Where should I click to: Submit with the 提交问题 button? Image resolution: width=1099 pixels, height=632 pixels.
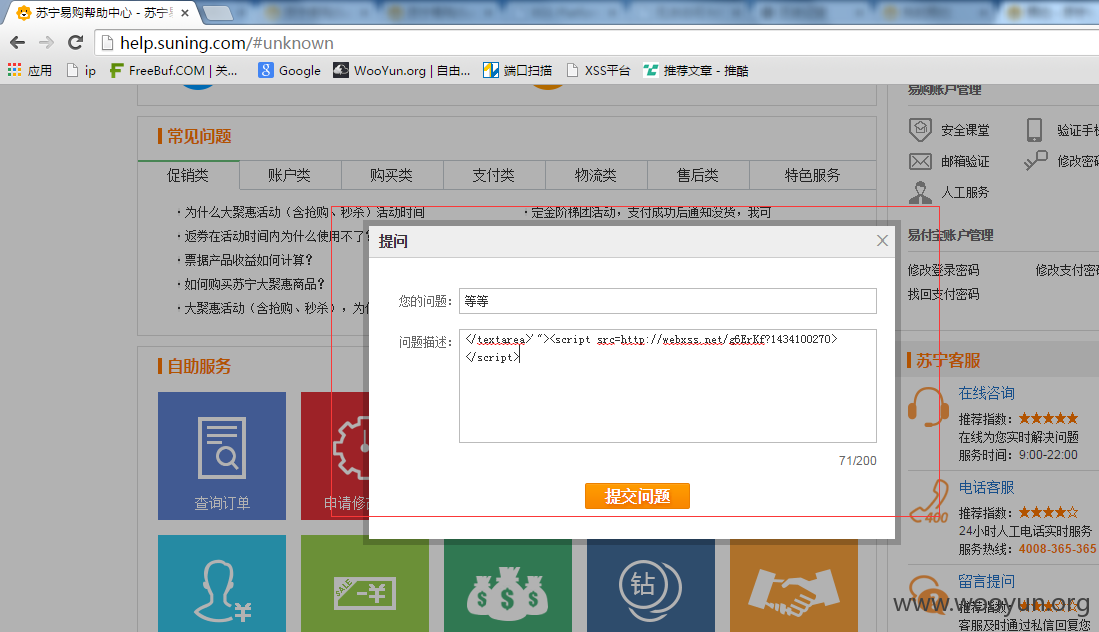(637, 496)
